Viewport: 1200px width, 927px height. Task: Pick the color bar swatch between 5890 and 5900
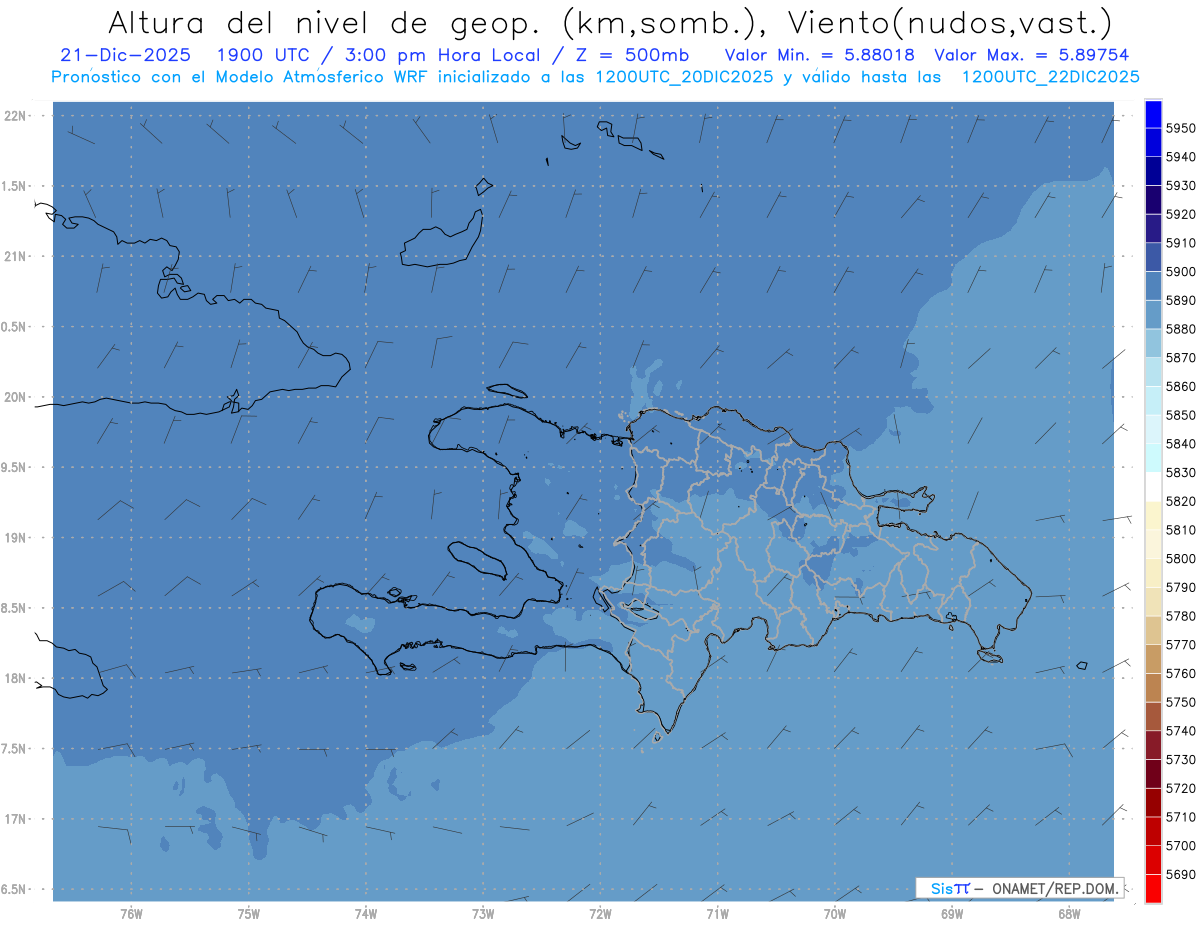(1153, 286)
